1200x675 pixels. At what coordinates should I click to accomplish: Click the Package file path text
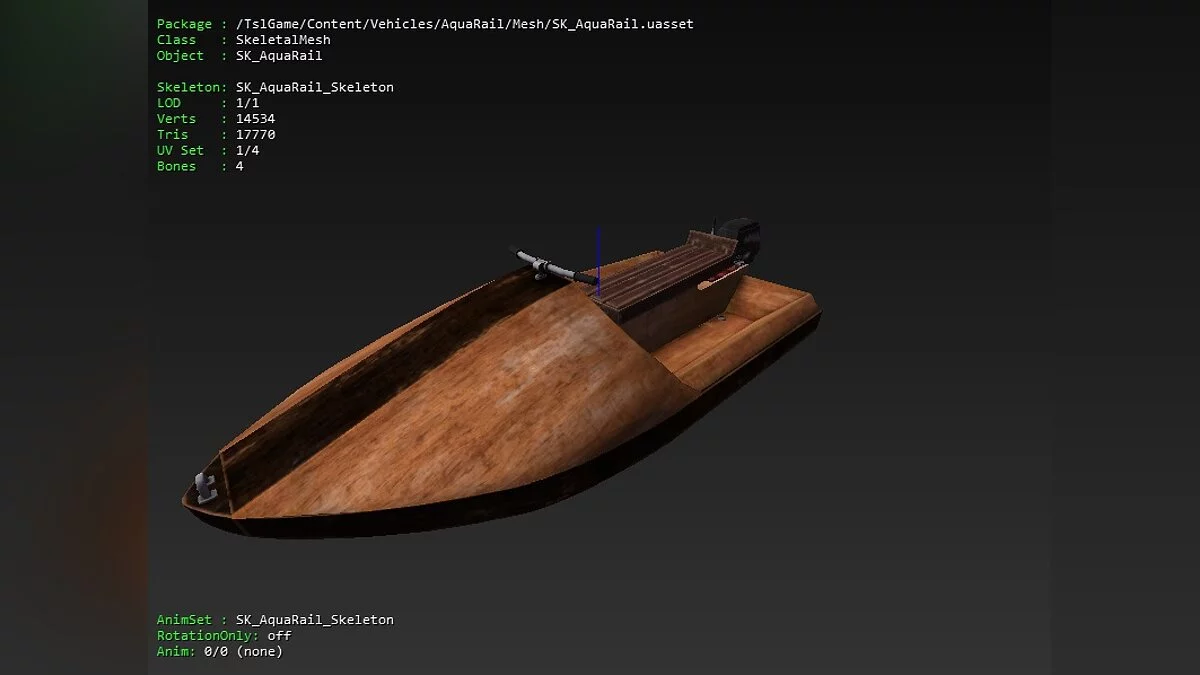(x=464, y=24)
